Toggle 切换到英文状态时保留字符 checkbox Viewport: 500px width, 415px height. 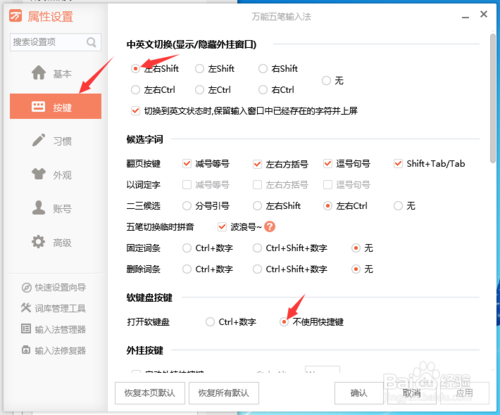click(135, 111)
